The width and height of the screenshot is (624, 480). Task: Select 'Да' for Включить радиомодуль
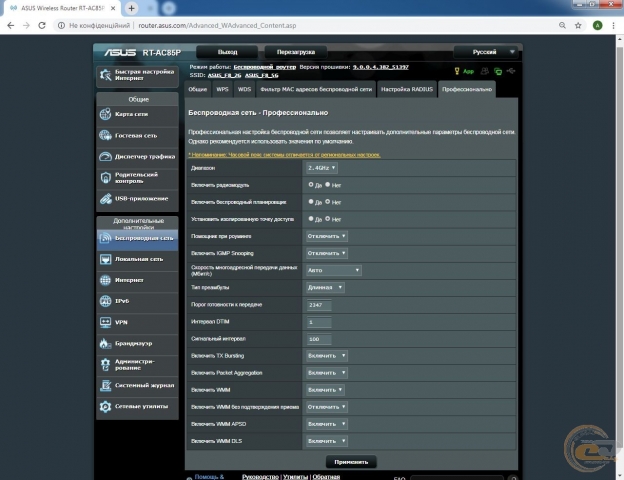pyautogui.click(x=311, y=185)
